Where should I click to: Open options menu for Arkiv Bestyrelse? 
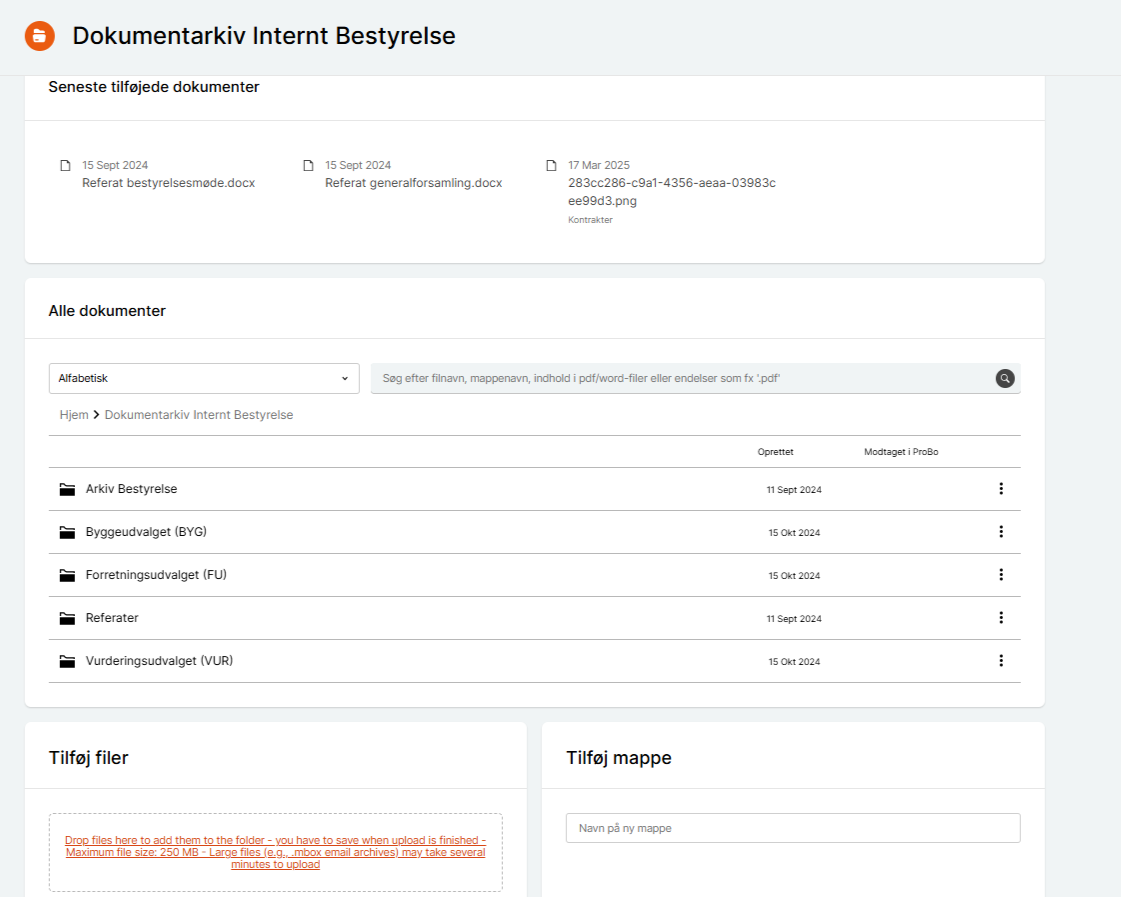point(1000,489)
